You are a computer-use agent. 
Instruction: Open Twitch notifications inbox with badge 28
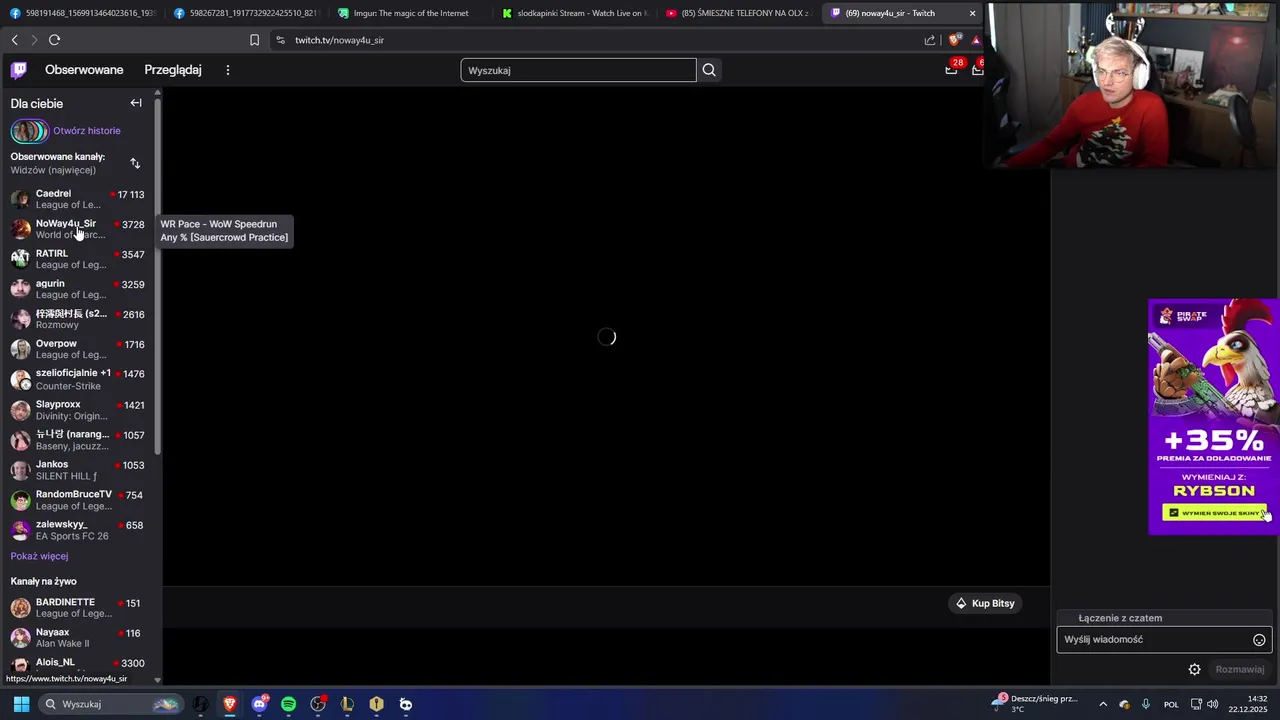click(951, 69)
